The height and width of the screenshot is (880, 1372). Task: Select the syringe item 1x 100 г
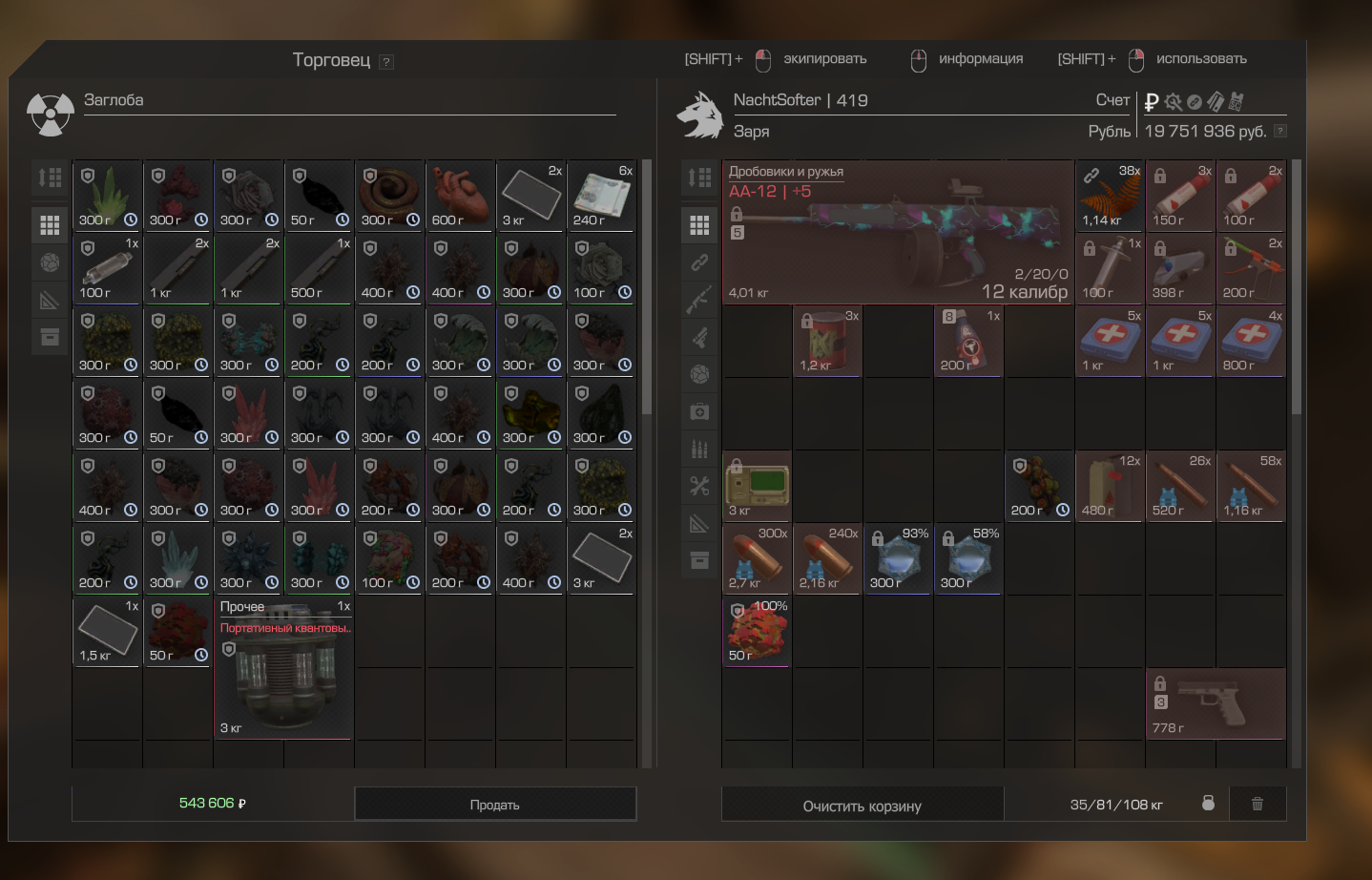[1110, 268]
